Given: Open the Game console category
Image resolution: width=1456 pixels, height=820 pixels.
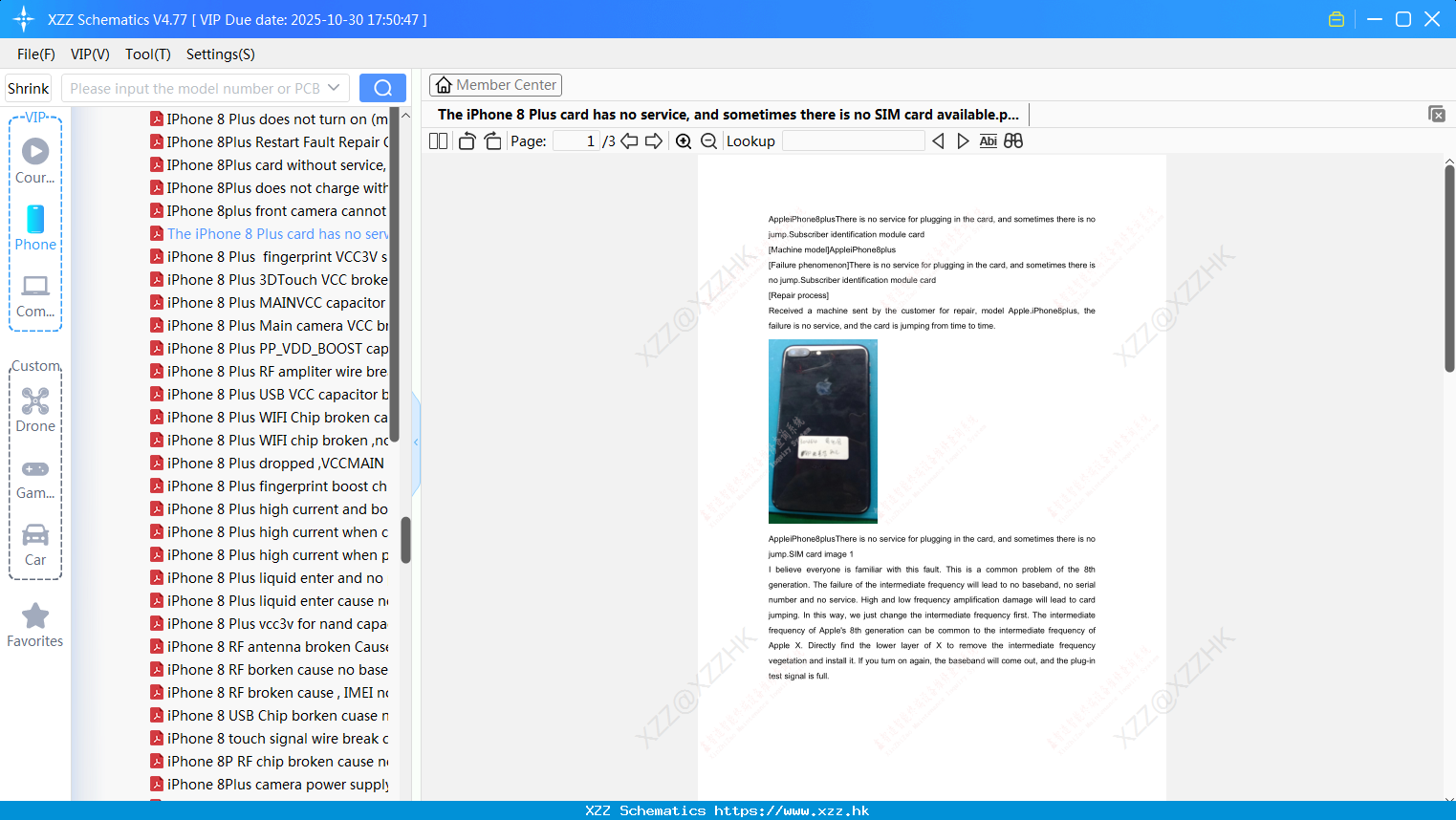Looking at the screenshot, I should tap(35, 479).
